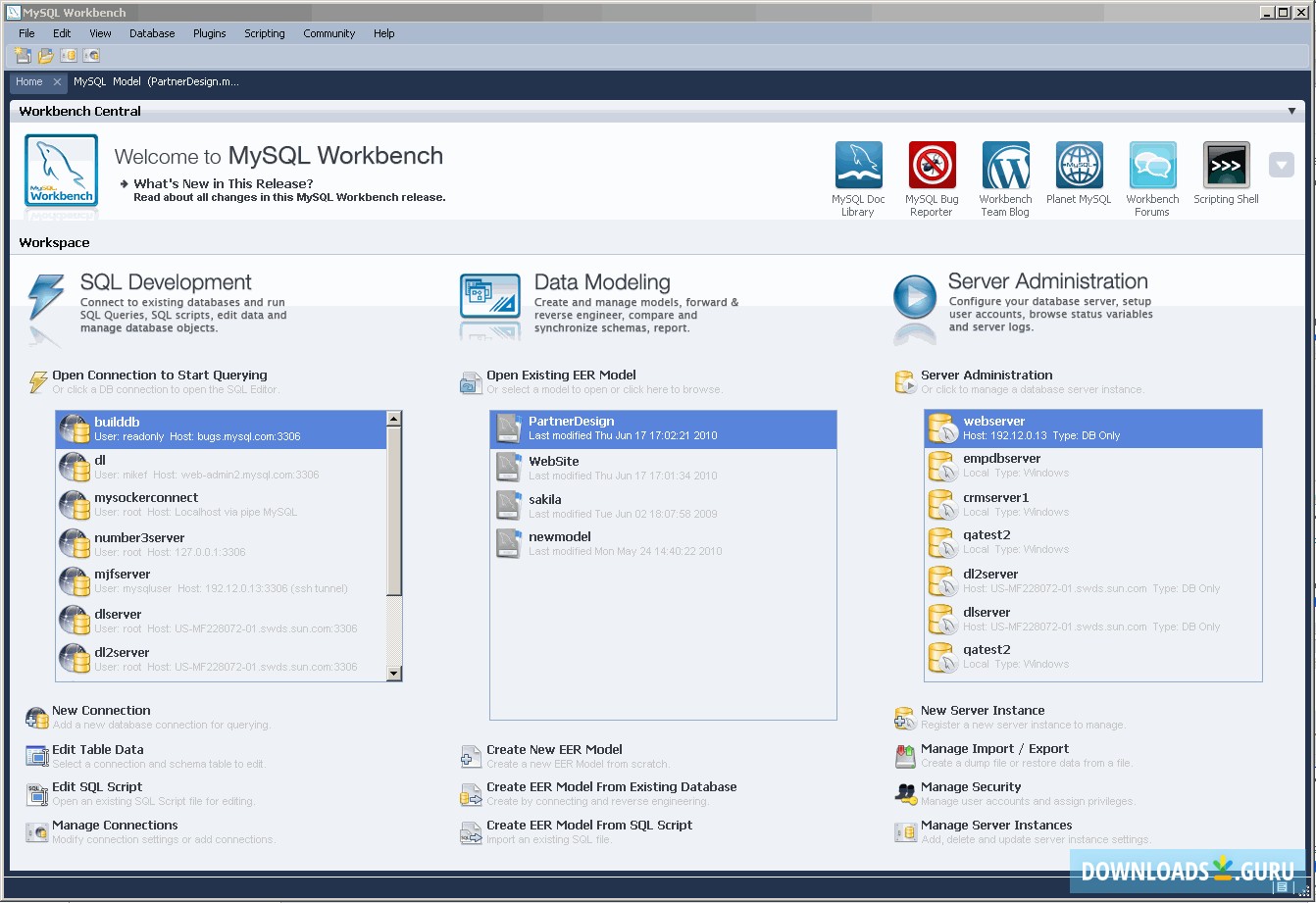Click the connections list scroll-up arrow
Viewport: 1316px width, 903px height.
(x=394, y=419)
